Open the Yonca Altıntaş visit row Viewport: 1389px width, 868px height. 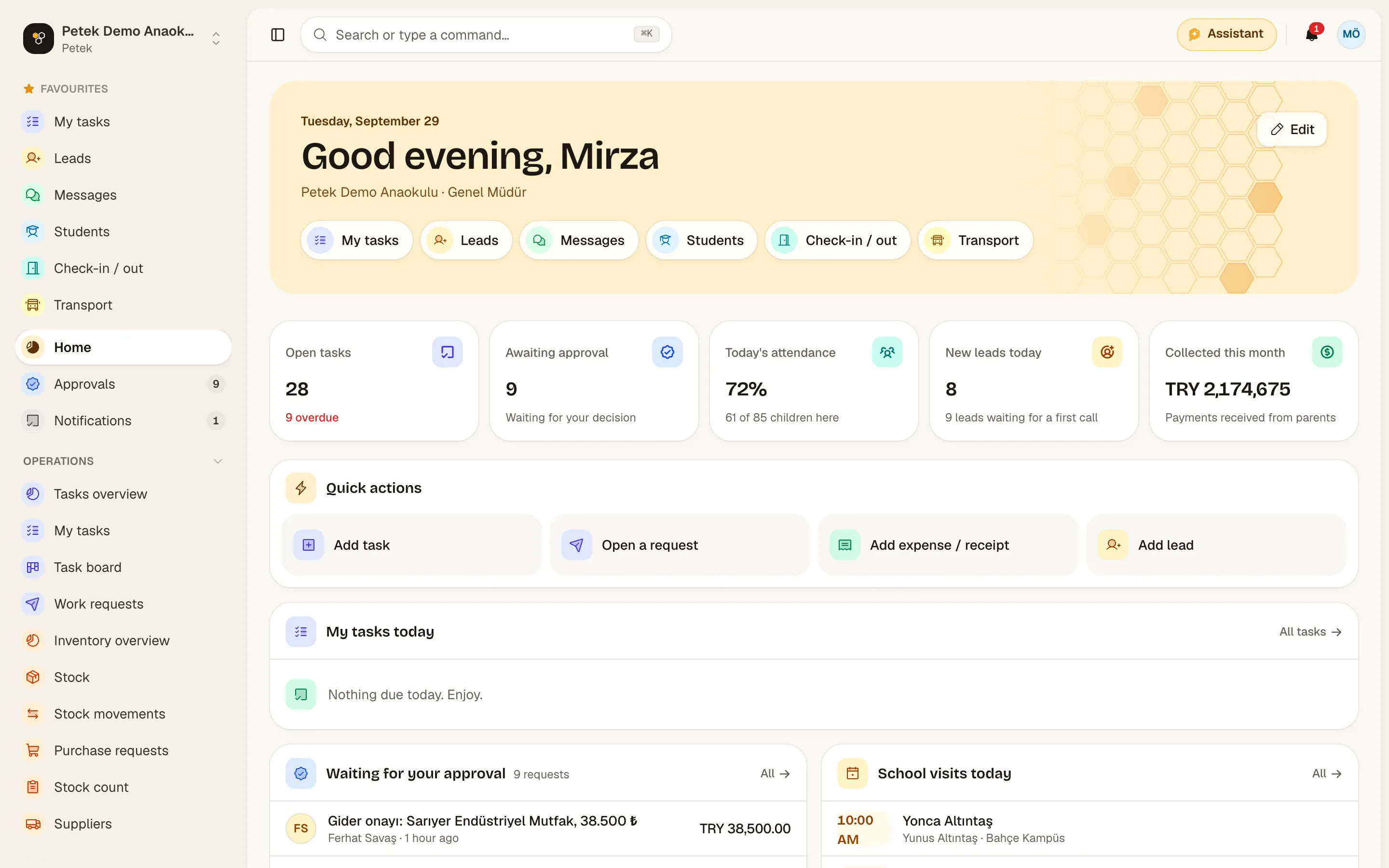point(1089,828)
